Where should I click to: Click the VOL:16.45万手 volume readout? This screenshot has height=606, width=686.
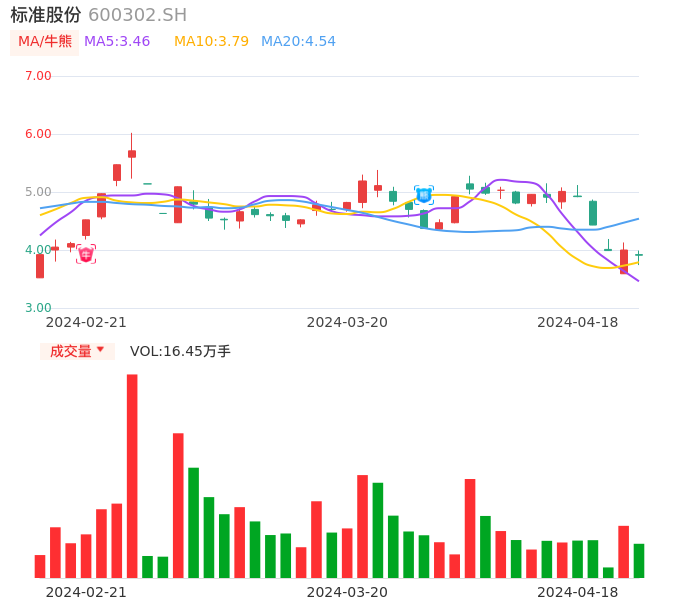click(x=180, y=351)
